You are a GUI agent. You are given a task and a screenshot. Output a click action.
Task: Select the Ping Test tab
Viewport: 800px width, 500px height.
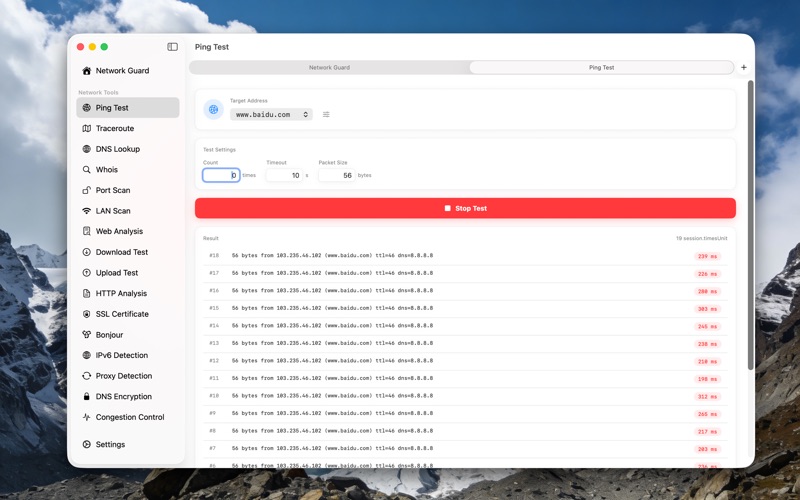[x=602, y=67]
